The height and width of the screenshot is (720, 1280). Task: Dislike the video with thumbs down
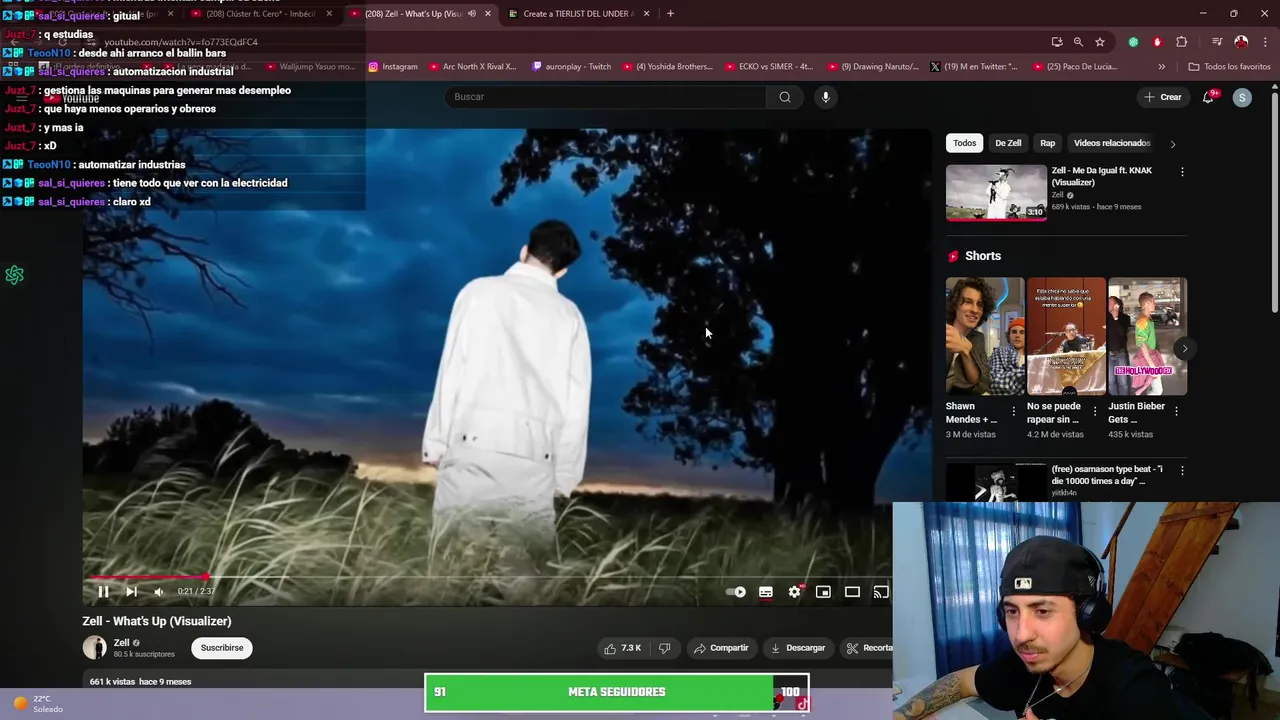click(664, 648)
